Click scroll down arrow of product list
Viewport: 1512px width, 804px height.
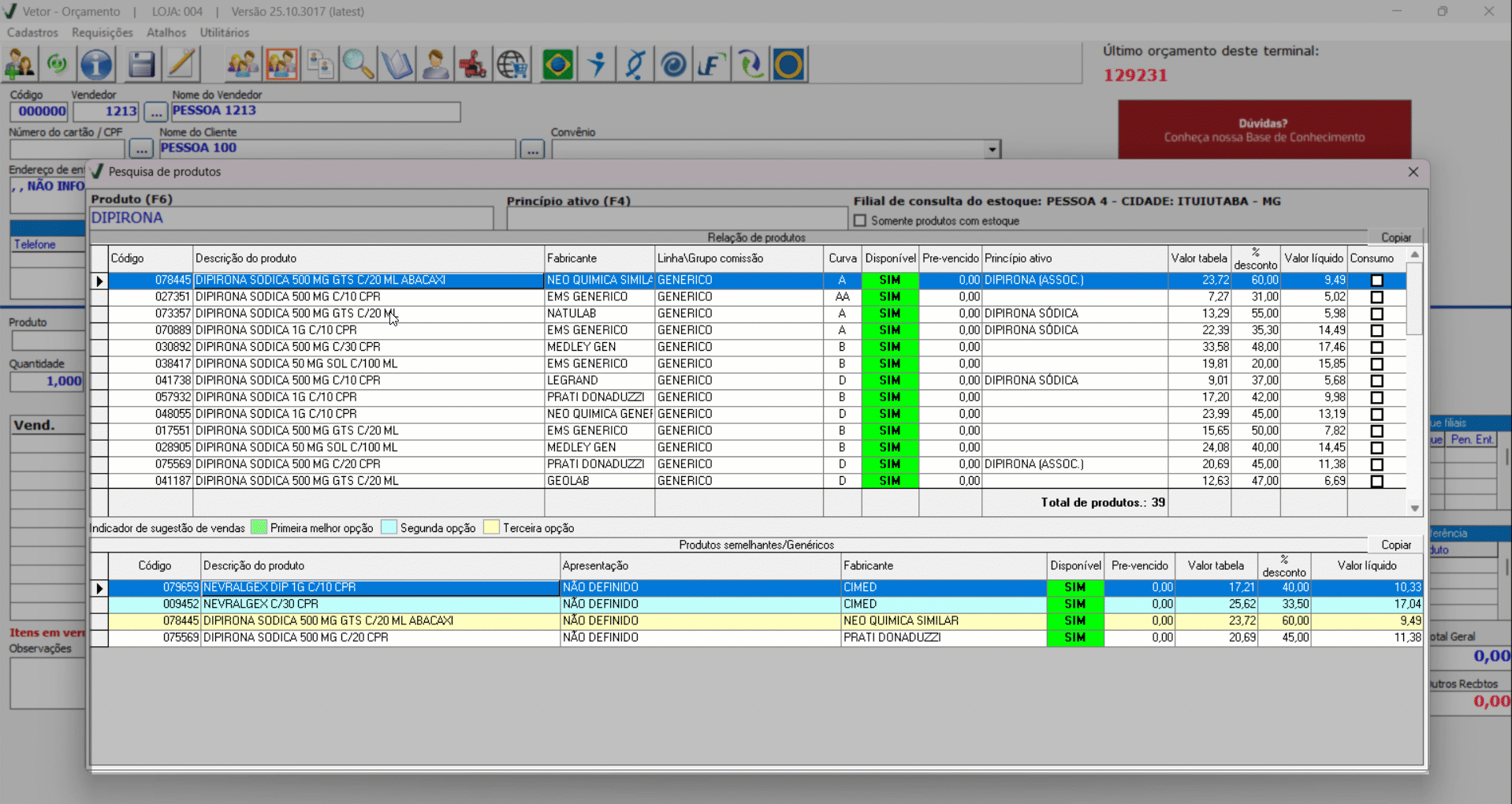[x=1414, y=508]
